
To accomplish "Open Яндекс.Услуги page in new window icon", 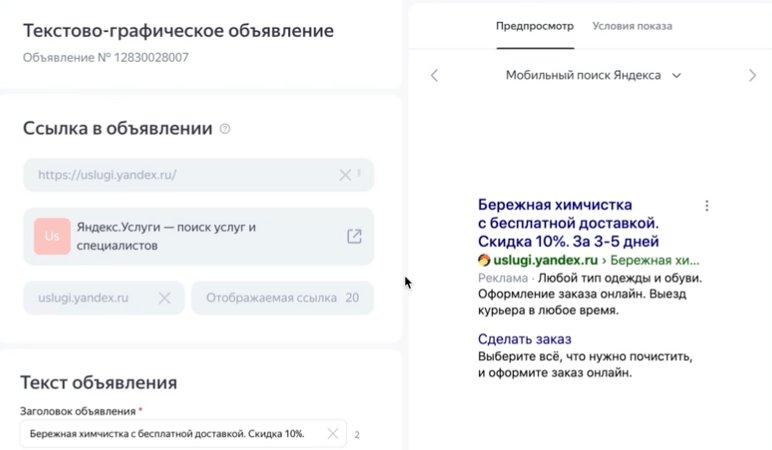I will (x=354, y=236).
